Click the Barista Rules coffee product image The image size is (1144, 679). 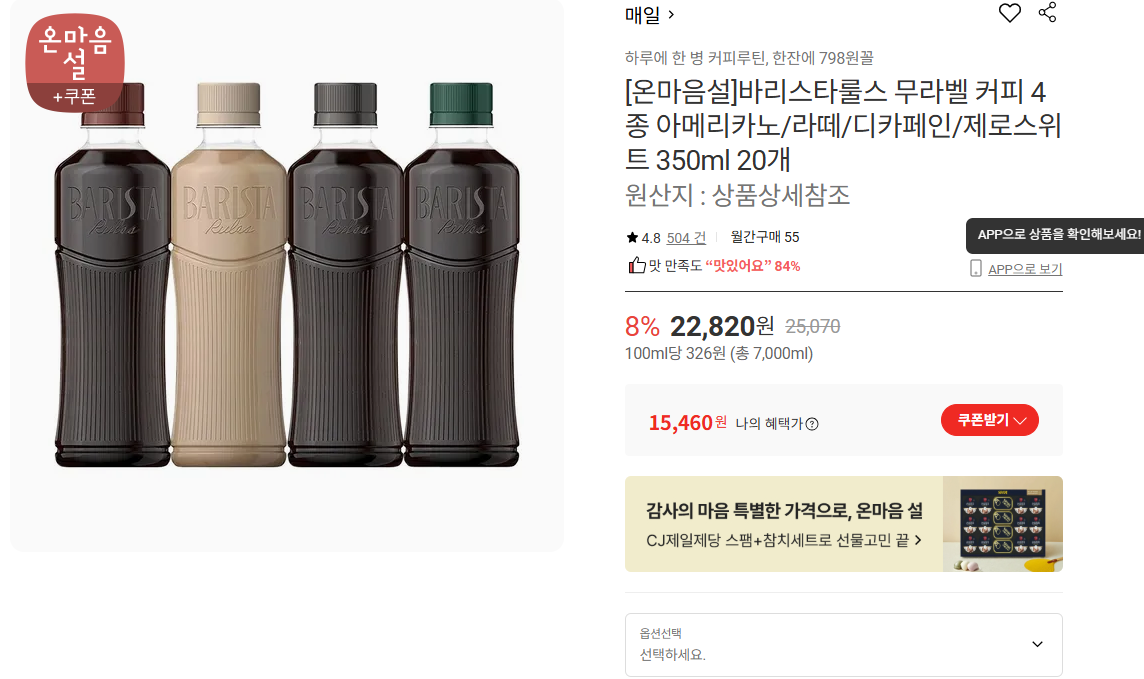(x=287, y=275)
